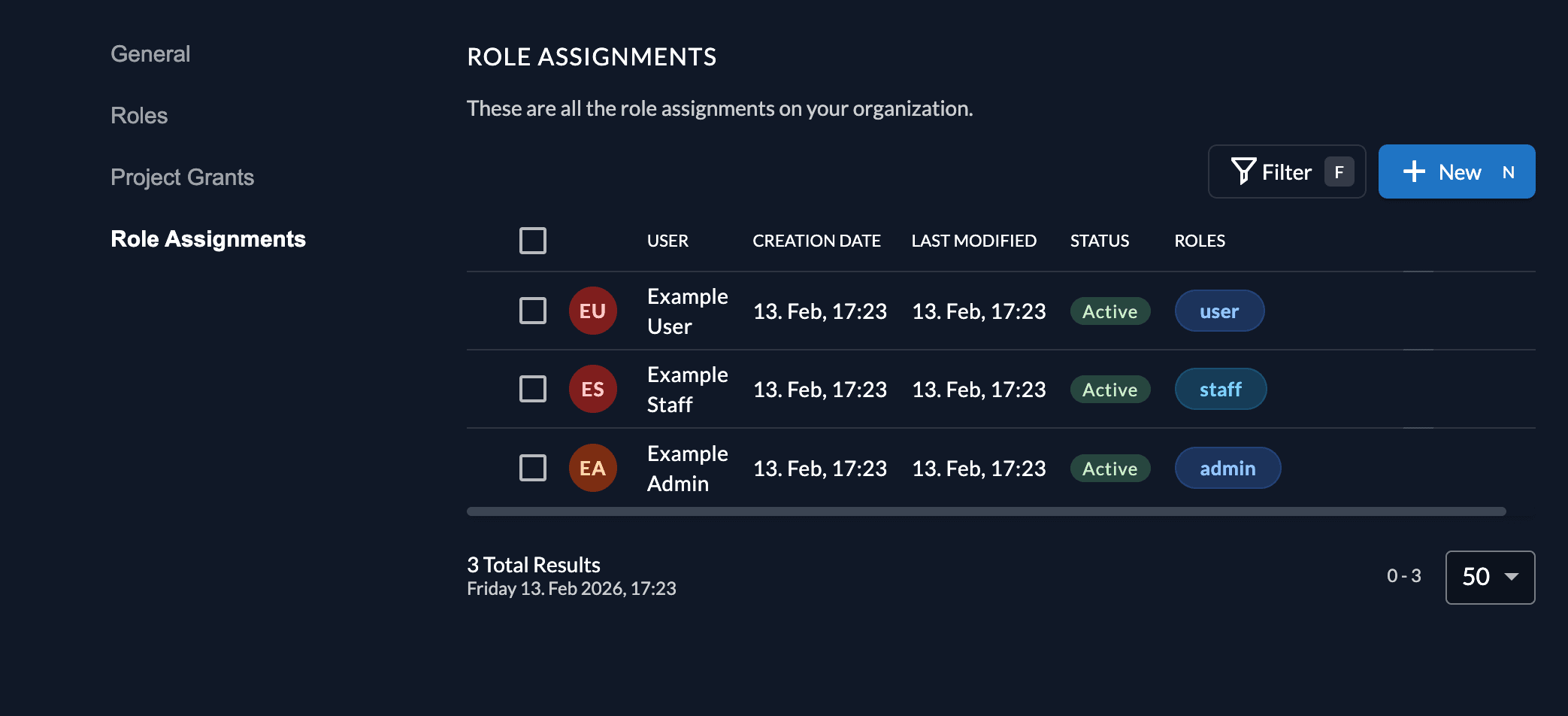This screenshot has width=1568, height=716.
Task: Open Example User's EU avatar
Action: tap(593, 311)
